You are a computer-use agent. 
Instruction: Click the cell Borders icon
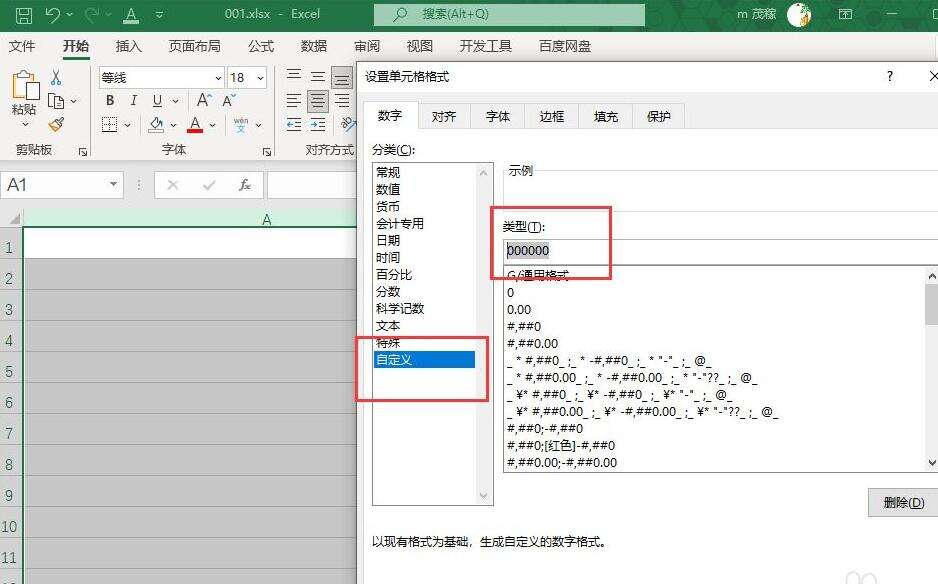point(110,125)
